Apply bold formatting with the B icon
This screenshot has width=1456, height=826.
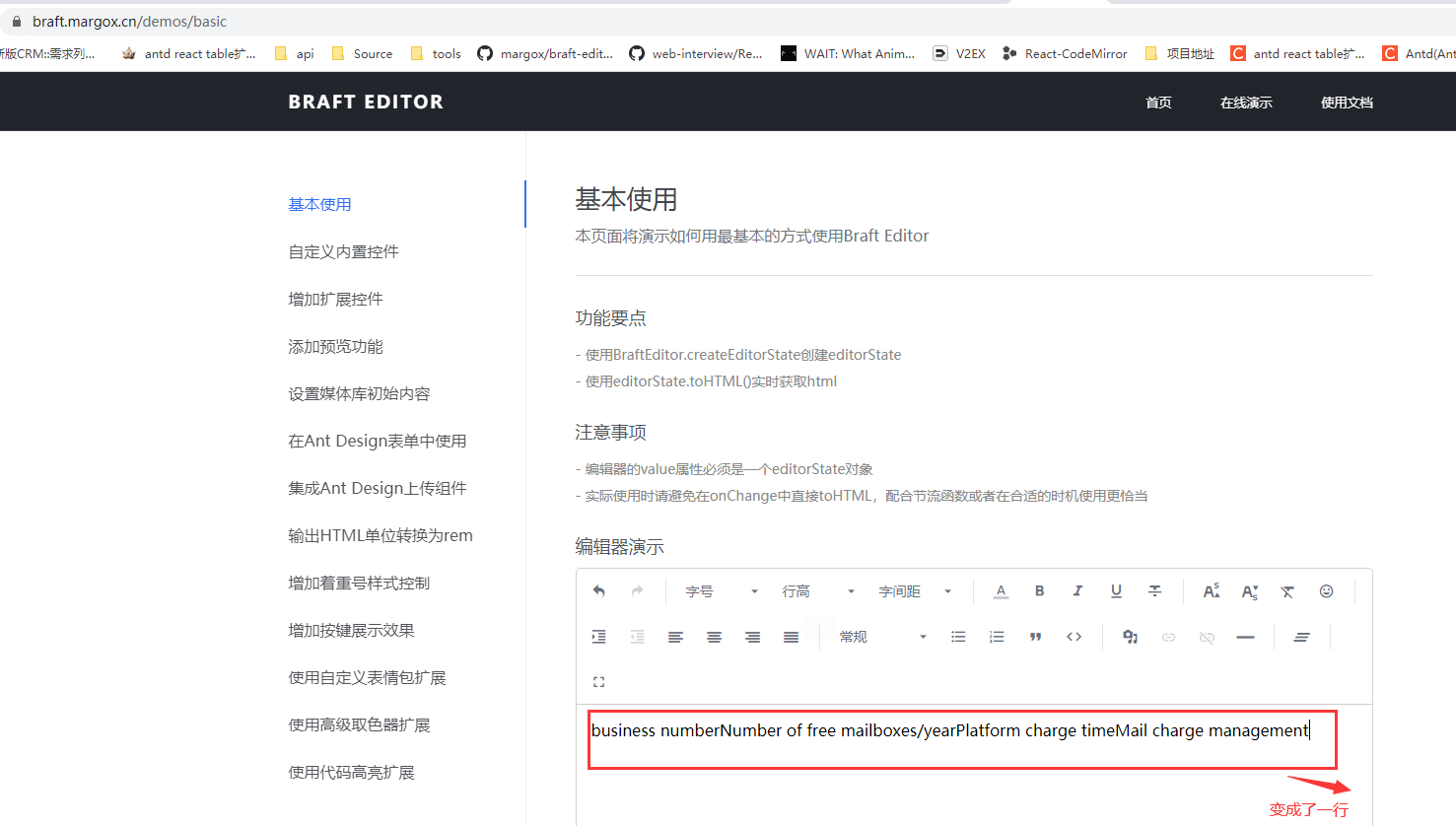click(1039, 590)
